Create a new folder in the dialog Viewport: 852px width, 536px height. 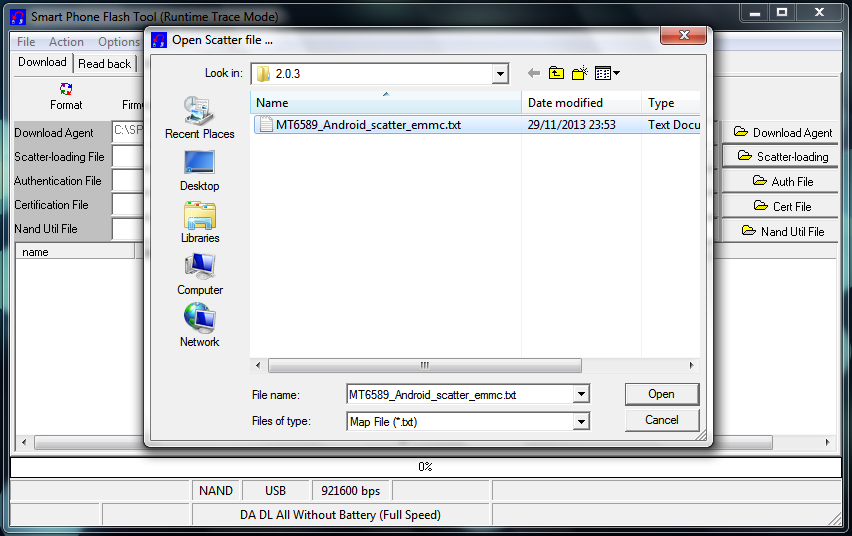[580, 73]
